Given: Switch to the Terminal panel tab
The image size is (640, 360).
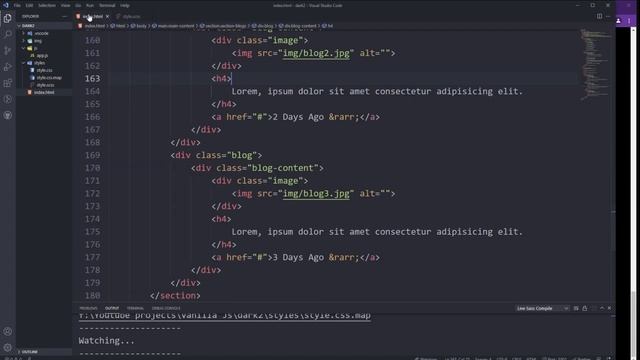Looking at the screenshot, I should pos(135,308).
